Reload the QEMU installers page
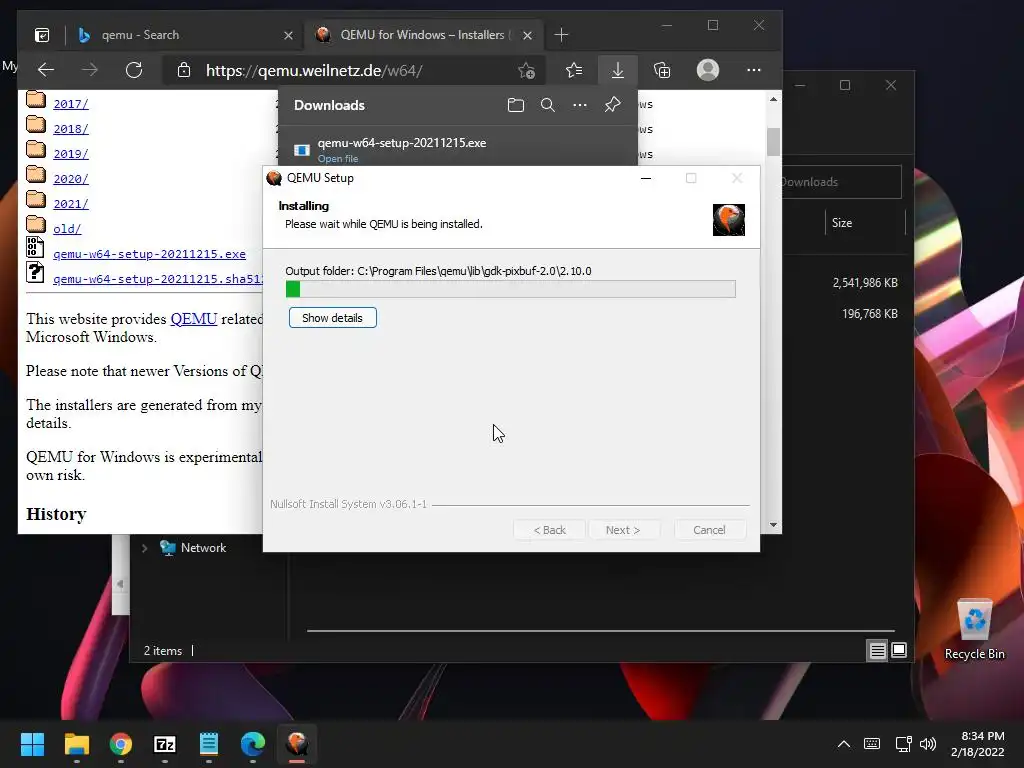 (134, 70)
